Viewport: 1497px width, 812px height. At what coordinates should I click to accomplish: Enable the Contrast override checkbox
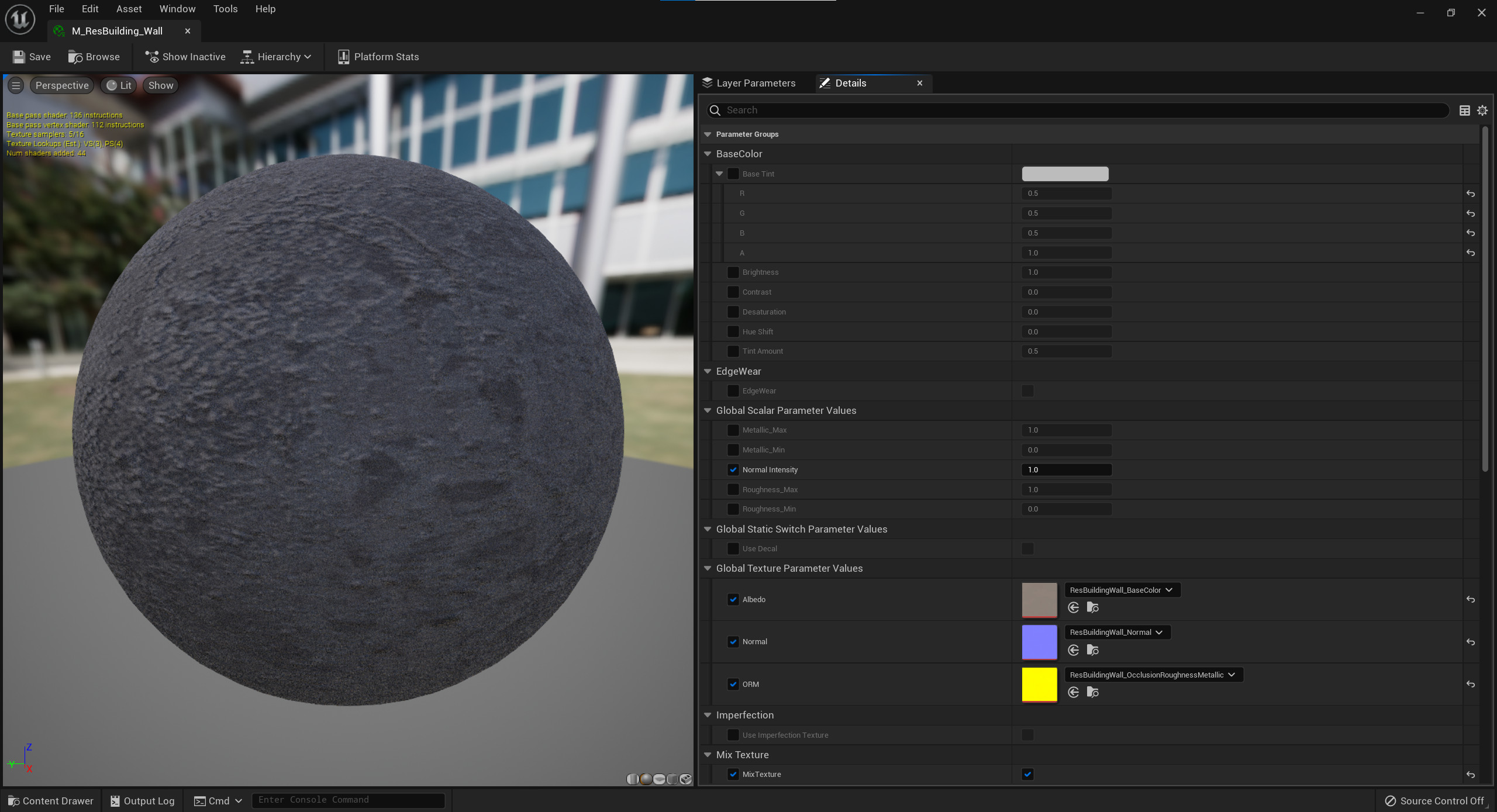tap(733, 292)
